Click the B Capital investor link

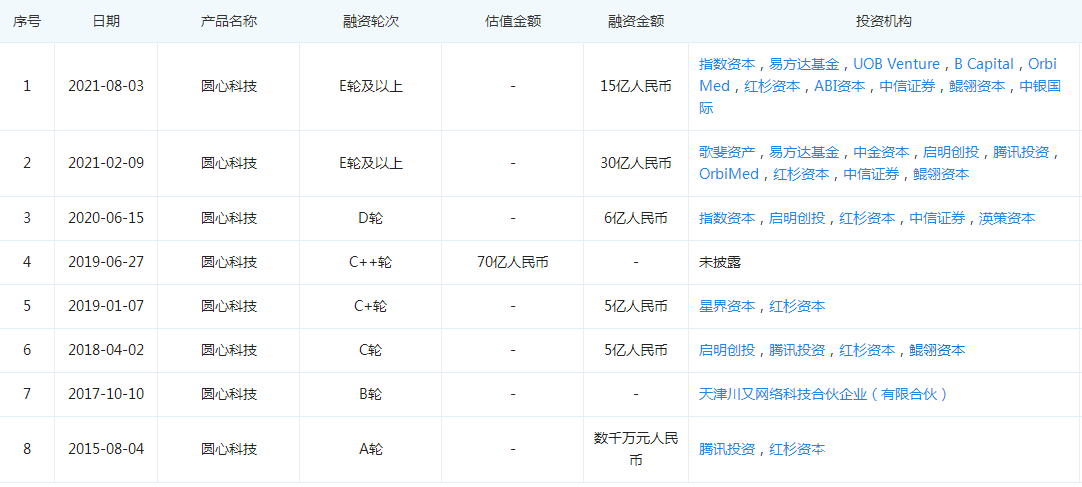984,65
